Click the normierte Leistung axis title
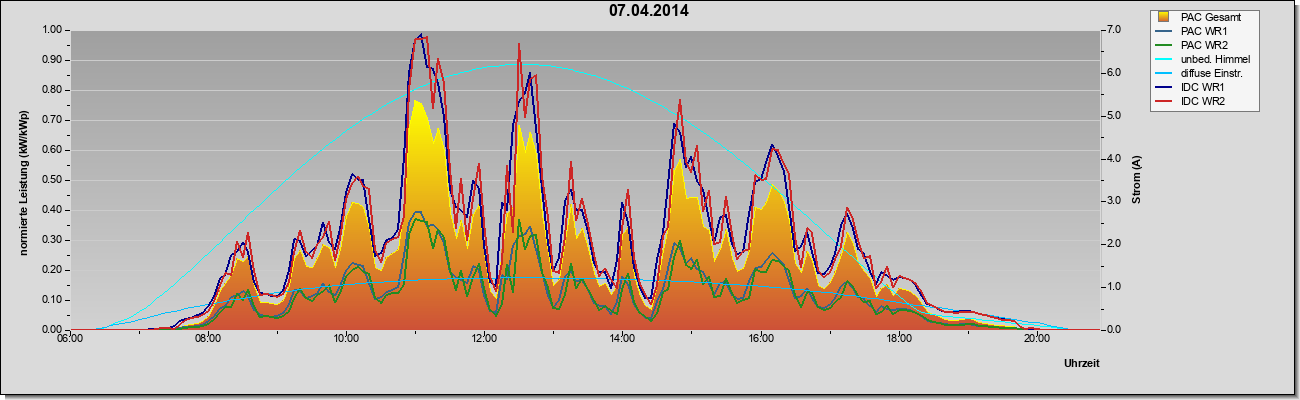This screenshot has width=1300, height=400. 23,180
